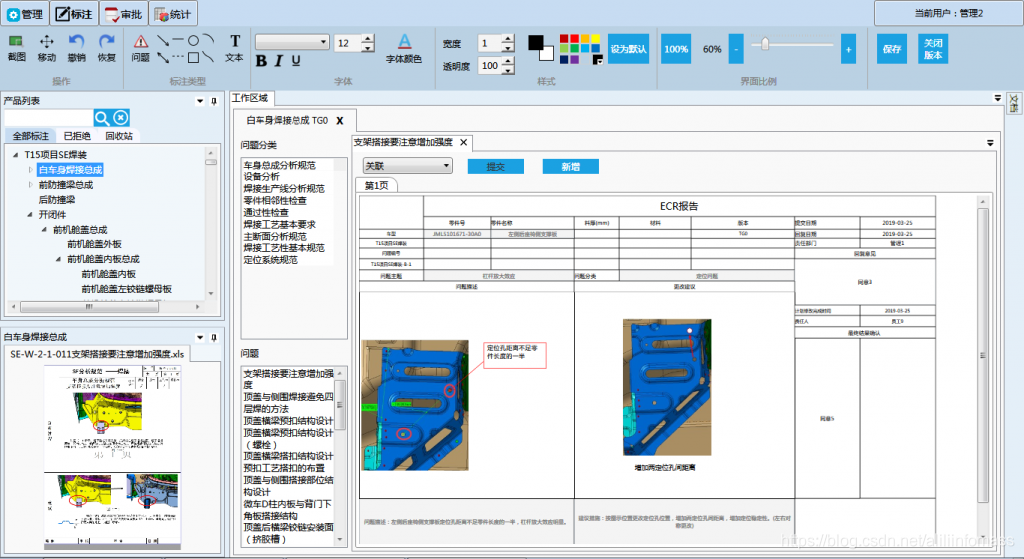The height and width of the screenshot is (559, 1024).
Task: Increase font size with up arrow
Action: tap(368, 39)
